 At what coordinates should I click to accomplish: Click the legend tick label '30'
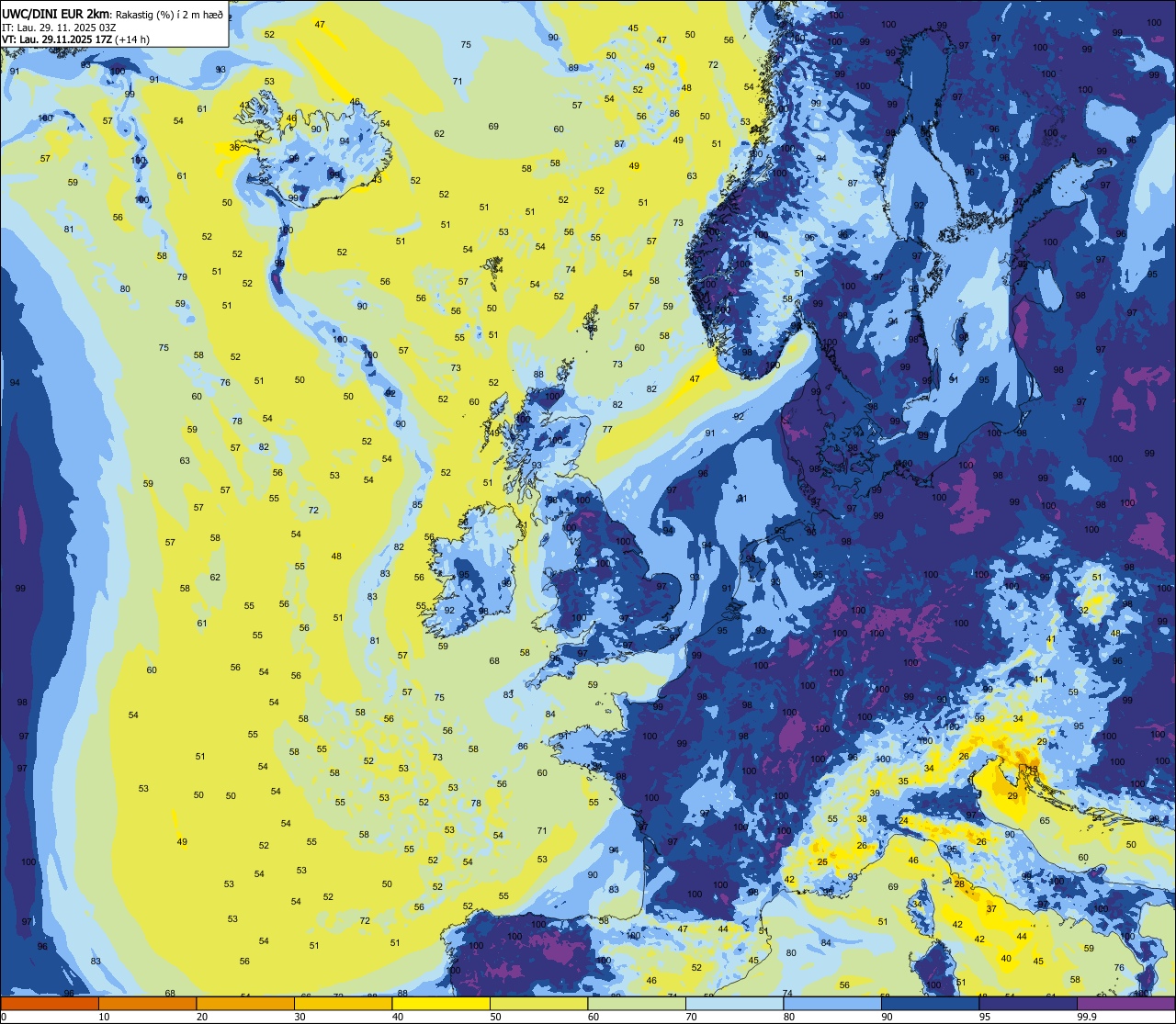(300, 1017)
